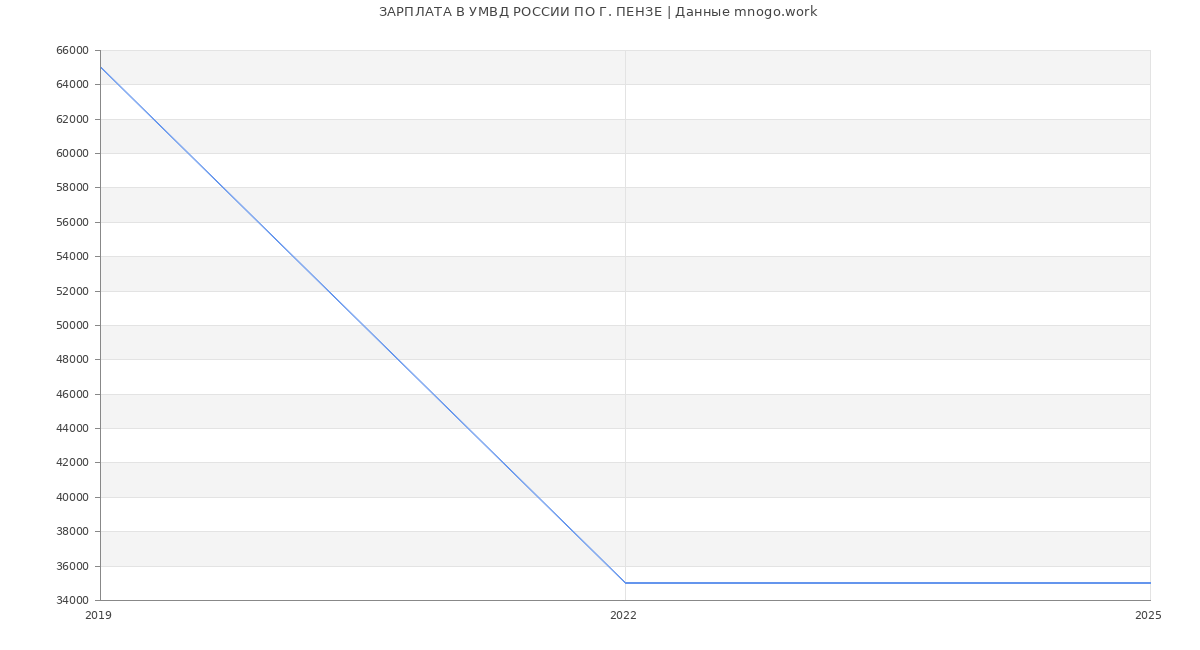
Task: Click the 64000 y-axis label
Action: pos(72,84)
